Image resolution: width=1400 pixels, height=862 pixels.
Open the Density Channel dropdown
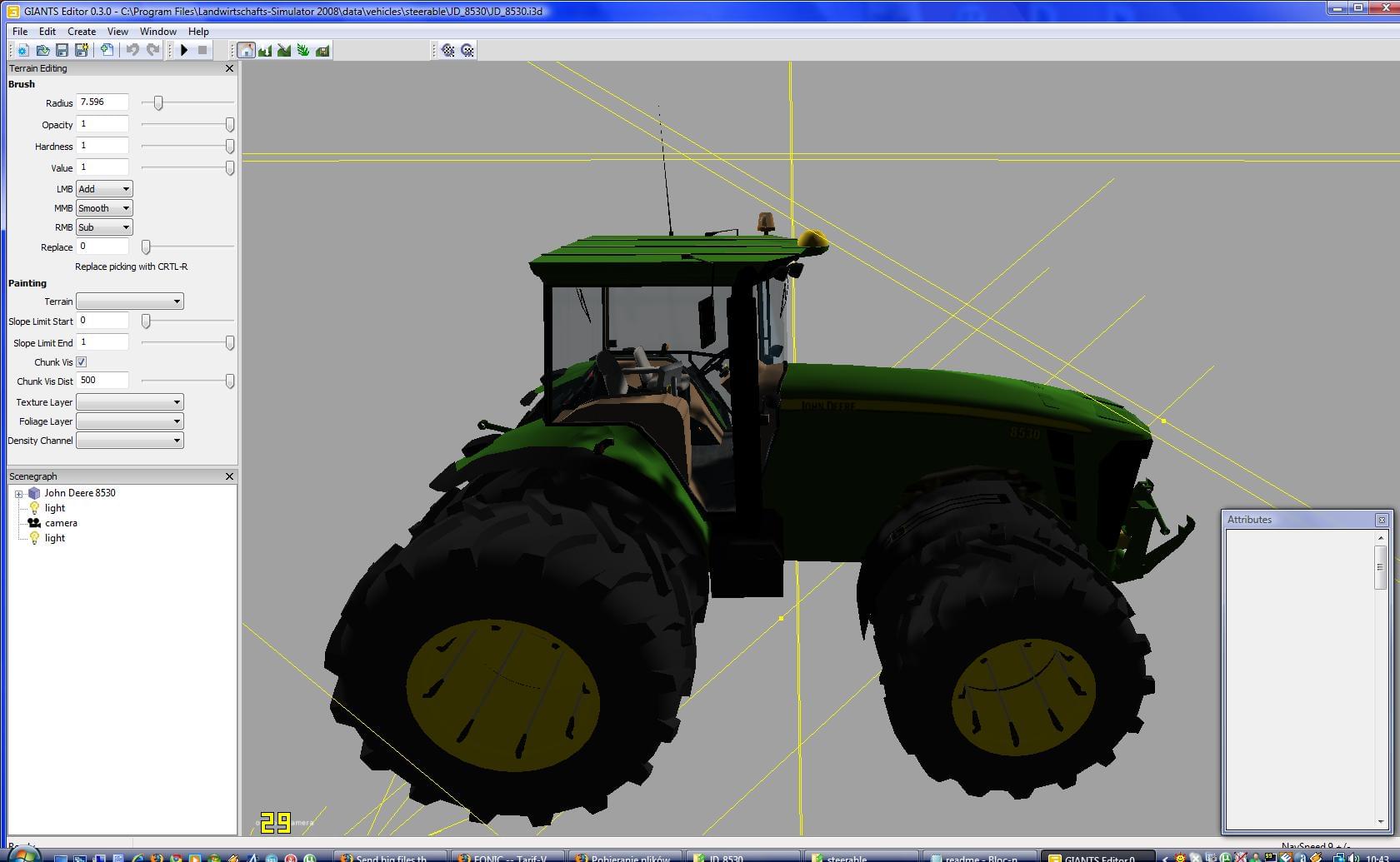point(130,441)
